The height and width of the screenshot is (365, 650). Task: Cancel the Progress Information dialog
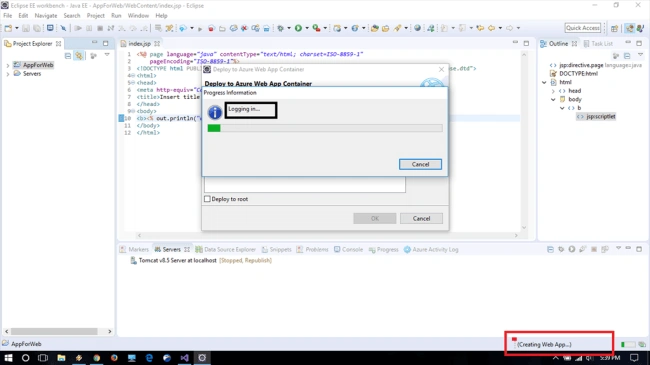(x=420, y=164)
